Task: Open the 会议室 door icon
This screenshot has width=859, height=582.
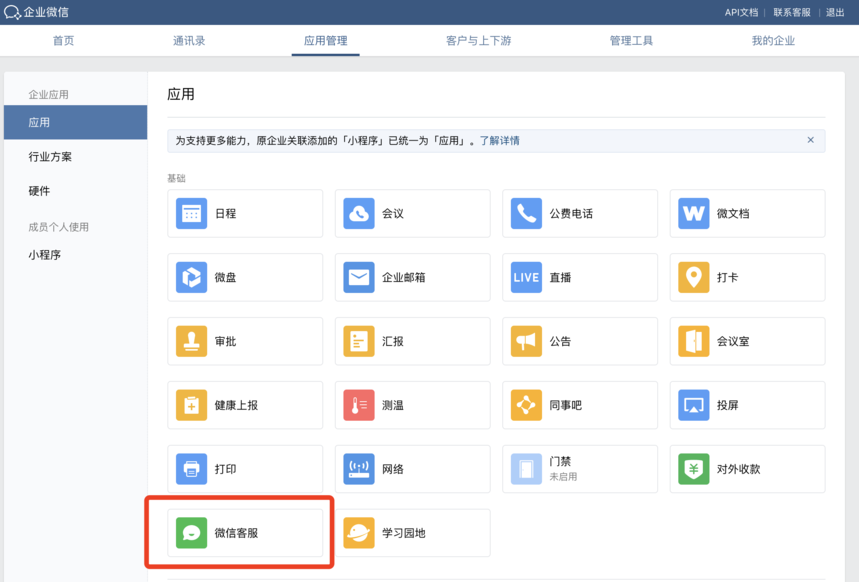Action: coord(694,341)
